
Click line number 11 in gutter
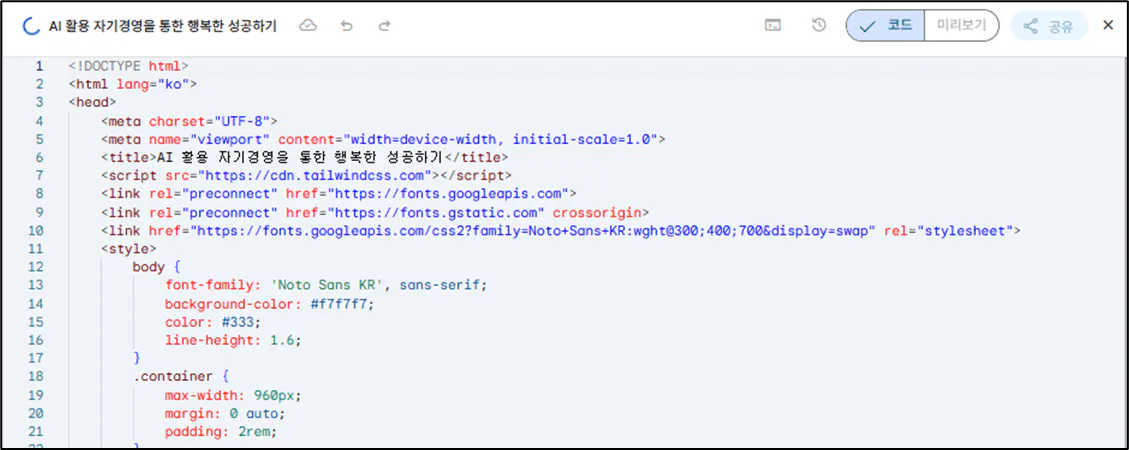tap(36, 249)
